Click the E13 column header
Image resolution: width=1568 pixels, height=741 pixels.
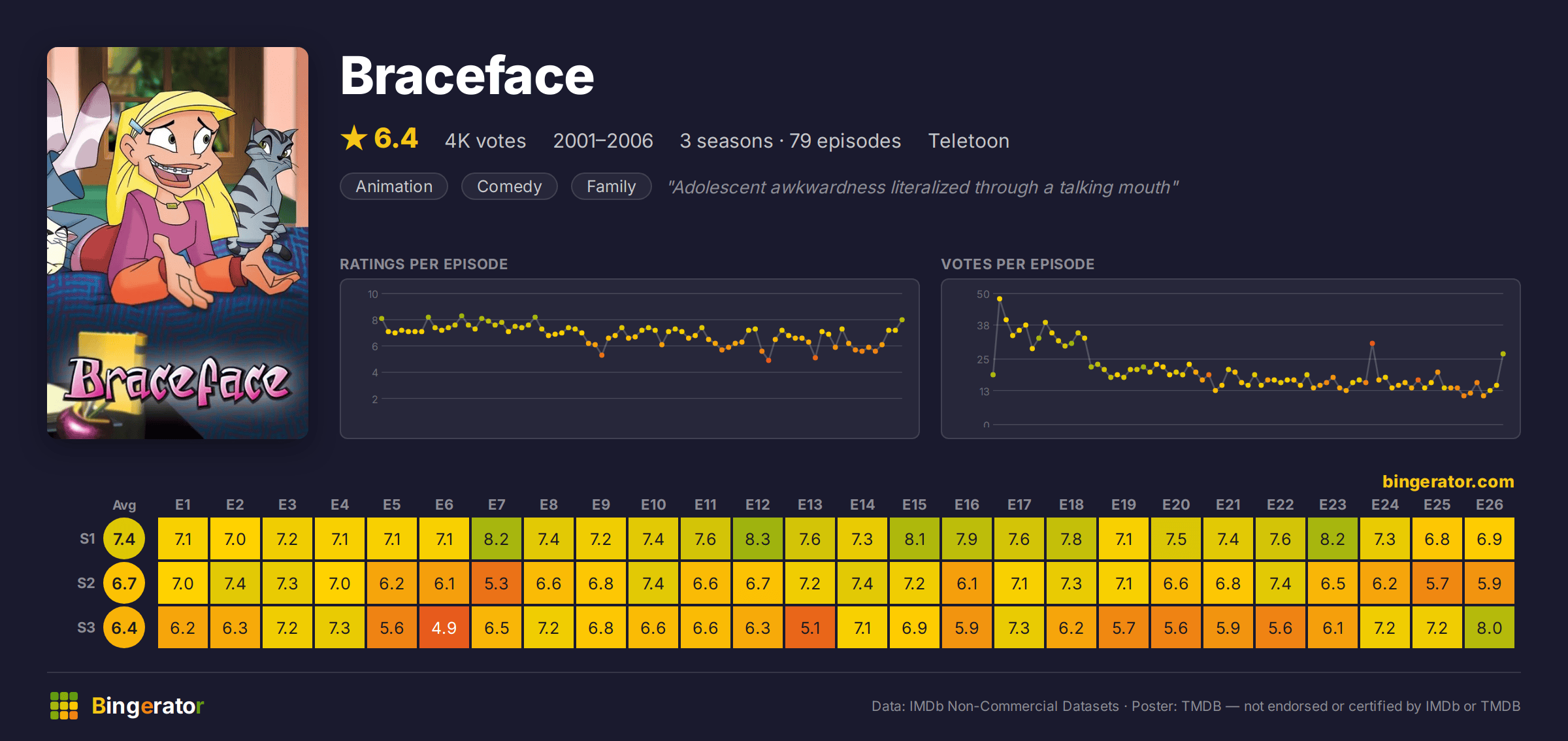[x=810, y=504]
